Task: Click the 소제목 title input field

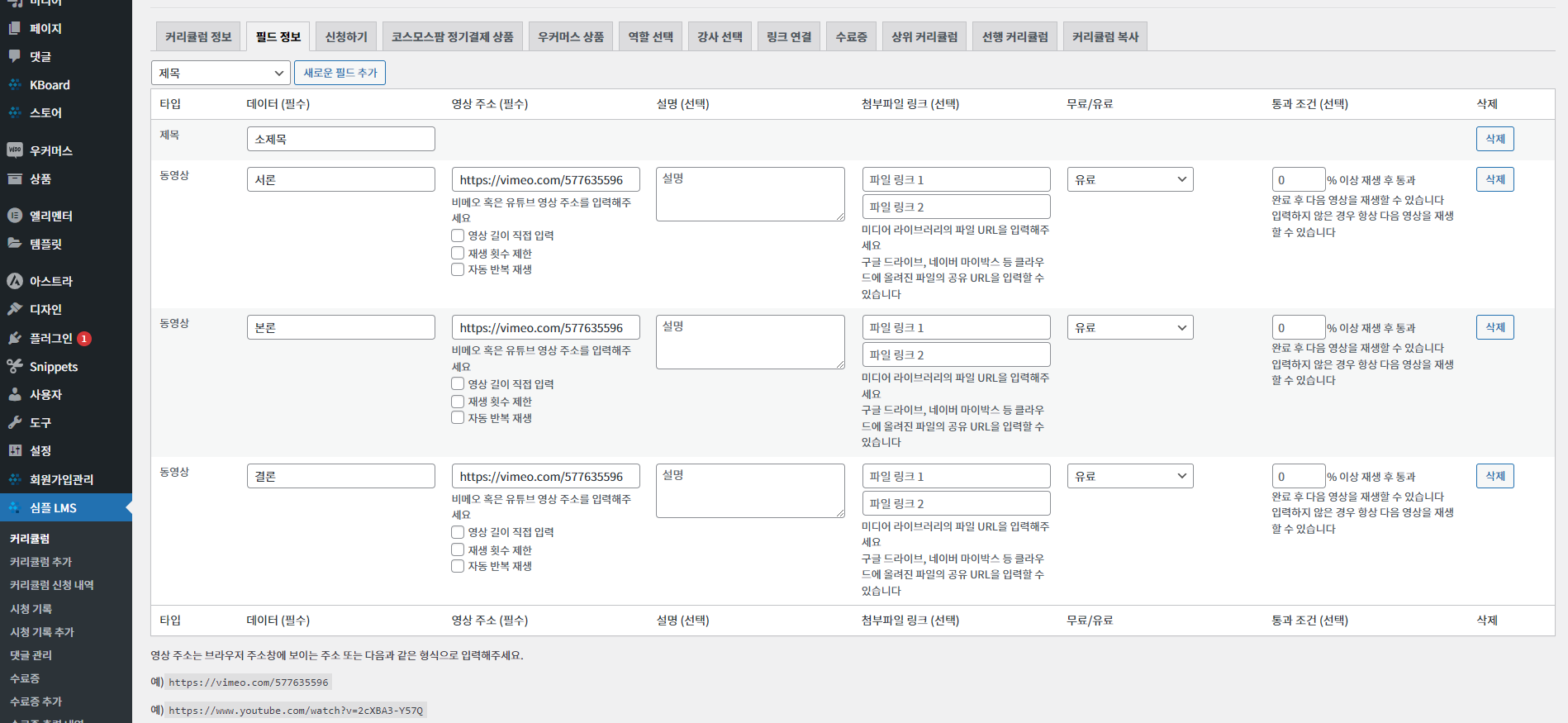Action: click(340, 139)
